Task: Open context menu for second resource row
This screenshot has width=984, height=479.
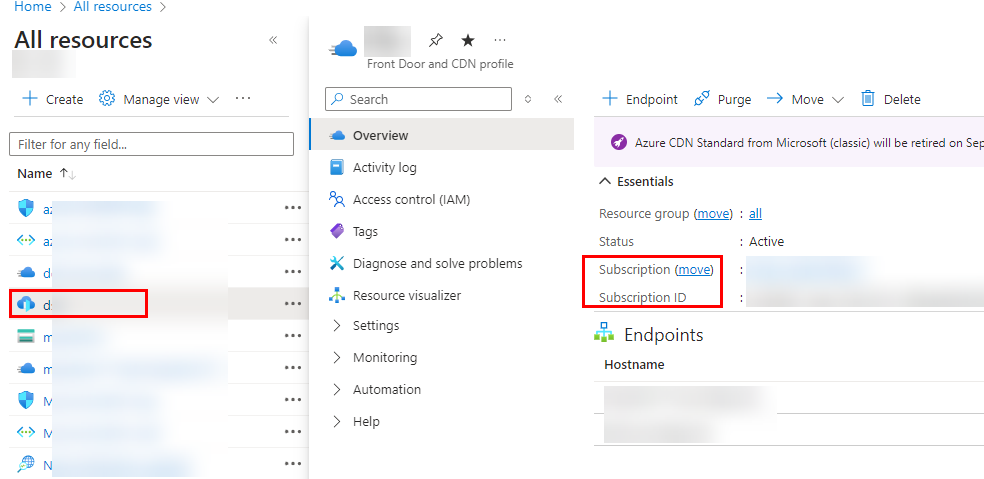Action: point(292,240)
